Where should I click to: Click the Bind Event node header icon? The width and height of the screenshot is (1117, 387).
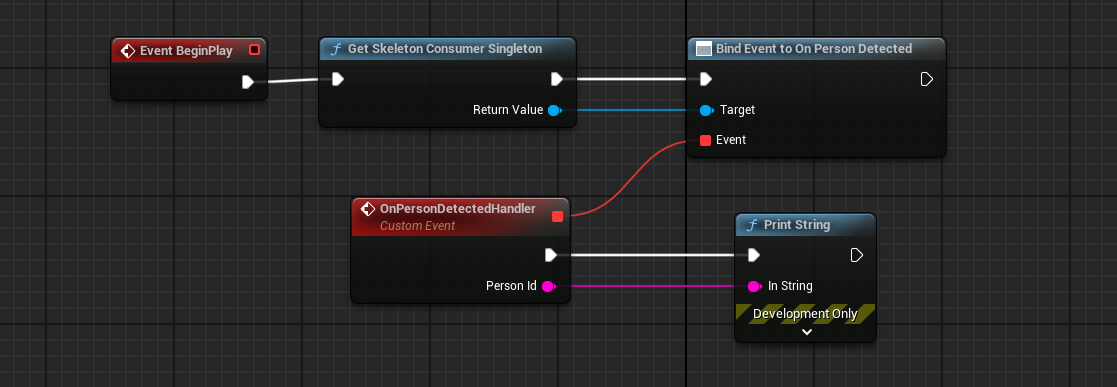click(703, 49)
